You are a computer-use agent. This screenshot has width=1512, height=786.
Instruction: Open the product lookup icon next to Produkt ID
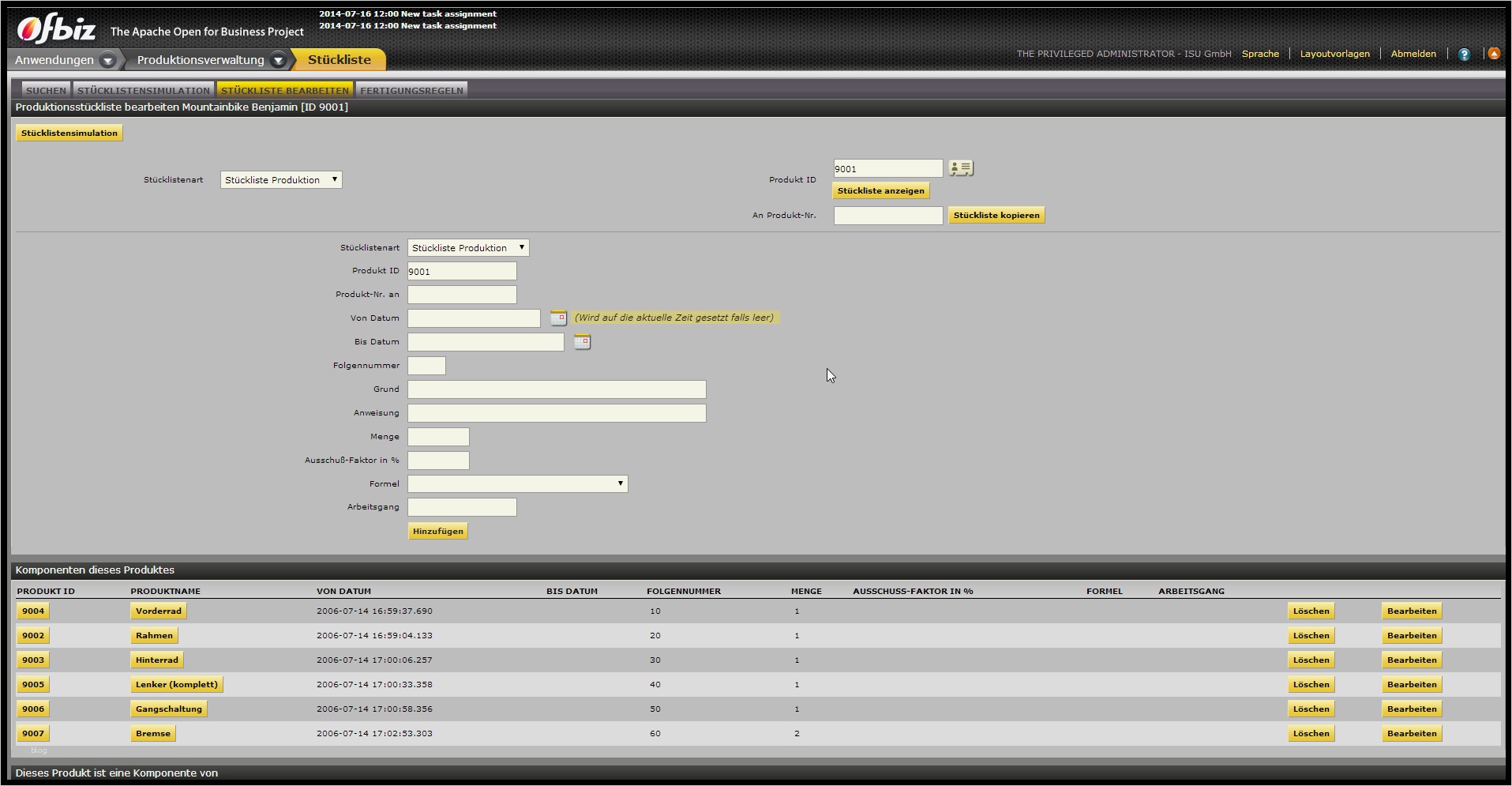(x=961, y=168)
